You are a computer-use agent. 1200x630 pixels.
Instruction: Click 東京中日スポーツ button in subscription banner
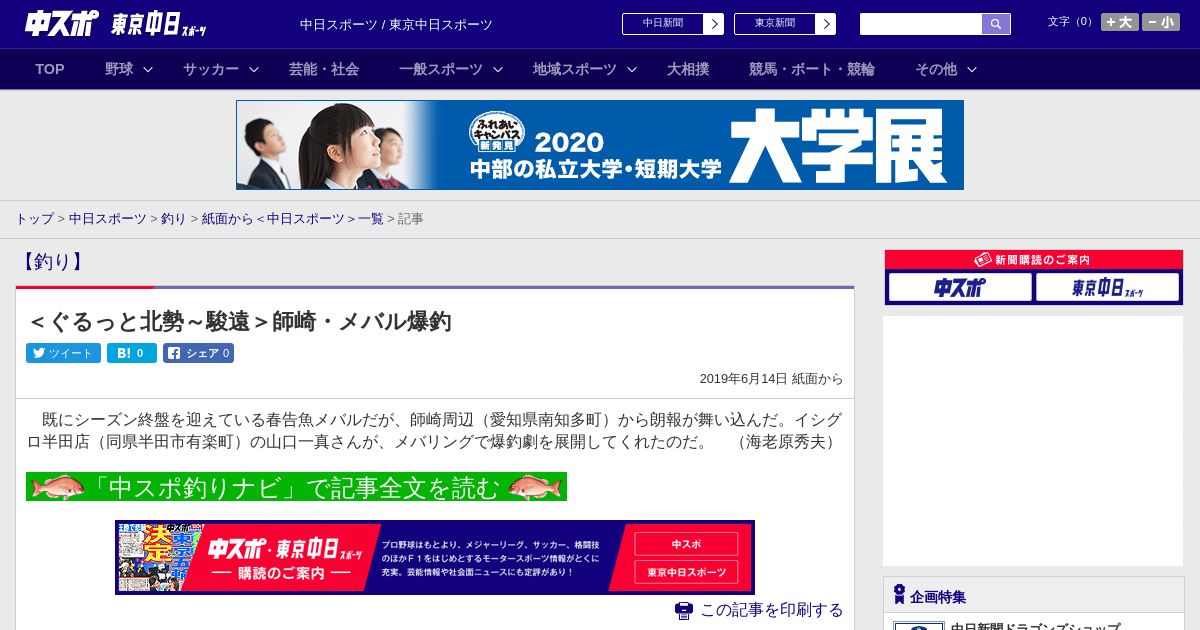[x=686, y=572]
